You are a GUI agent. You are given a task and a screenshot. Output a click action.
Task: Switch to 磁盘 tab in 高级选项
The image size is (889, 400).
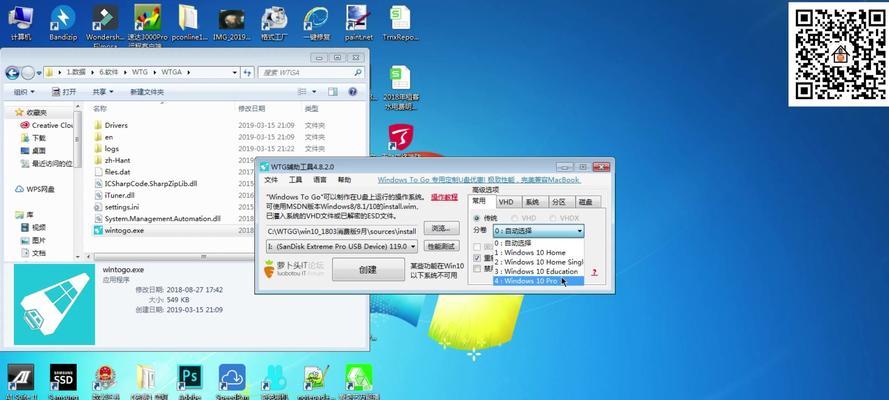coord(585,202)
